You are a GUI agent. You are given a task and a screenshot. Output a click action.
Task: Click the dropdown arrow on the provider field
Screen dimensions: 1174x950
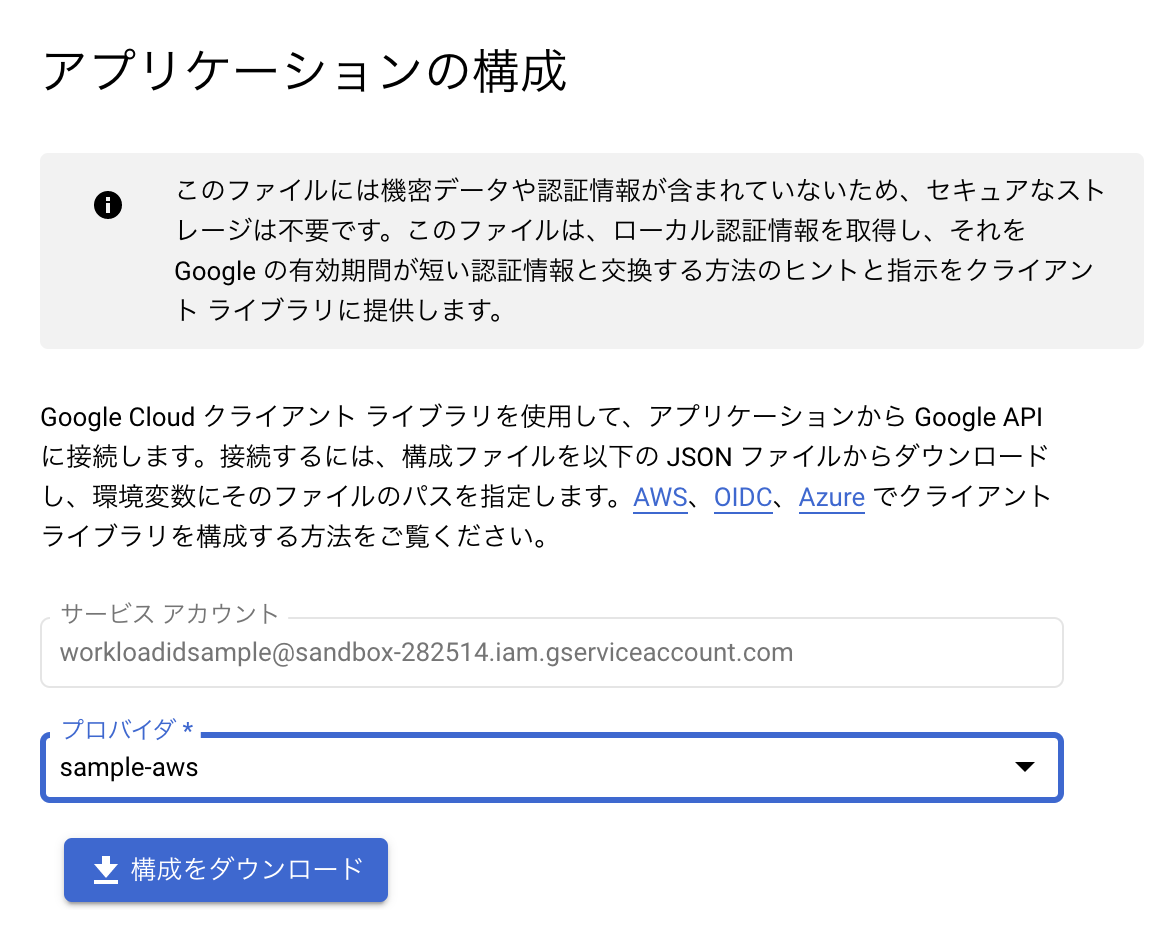(x=1025, y=767)
